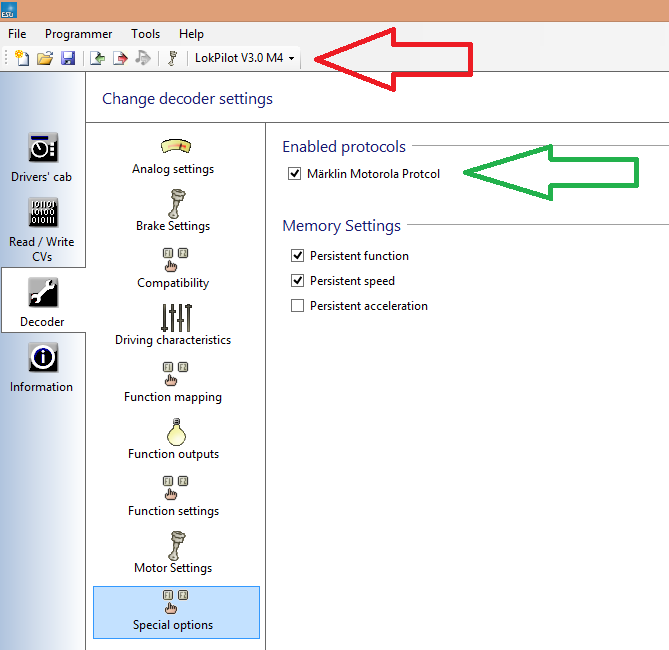Click the Save floppy disk icon
Screen dimensions: 669x650
[x=68, y=58]
